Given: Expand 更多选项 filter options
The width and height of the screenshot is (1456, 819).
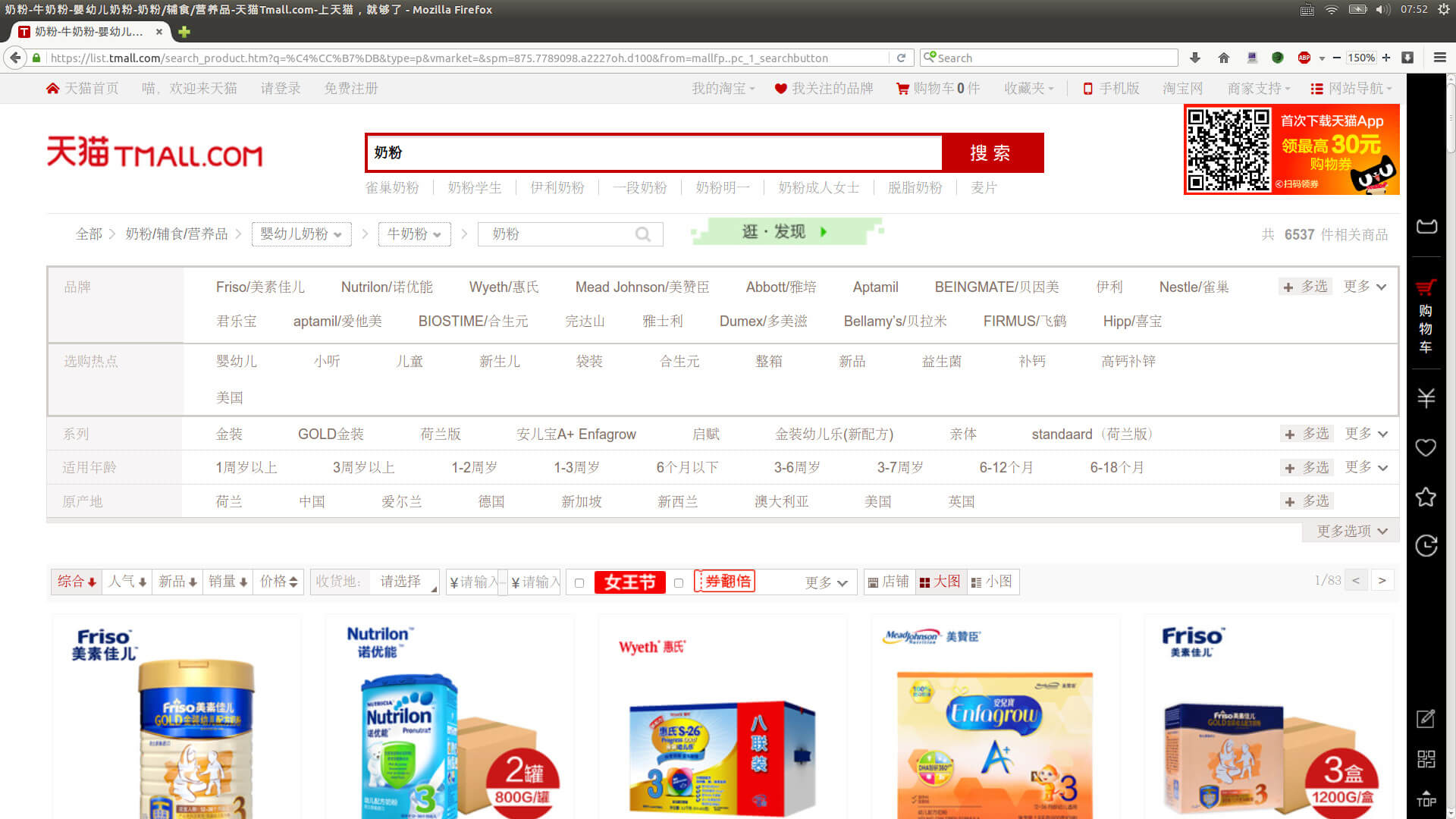Looking at the screenshot, I should pos(1351,531).
